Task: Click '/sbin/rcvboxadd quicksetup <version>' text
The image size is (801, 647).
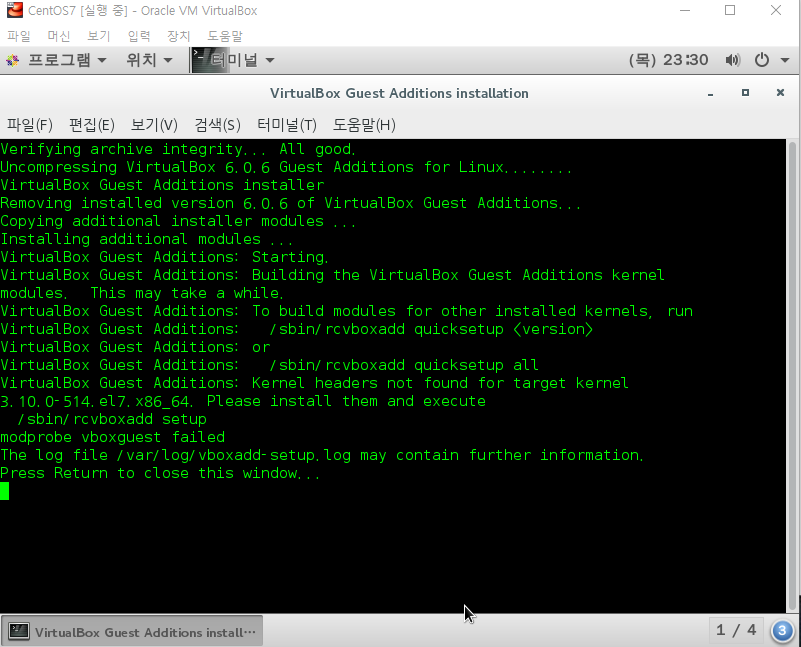Action: click(431, 329)
